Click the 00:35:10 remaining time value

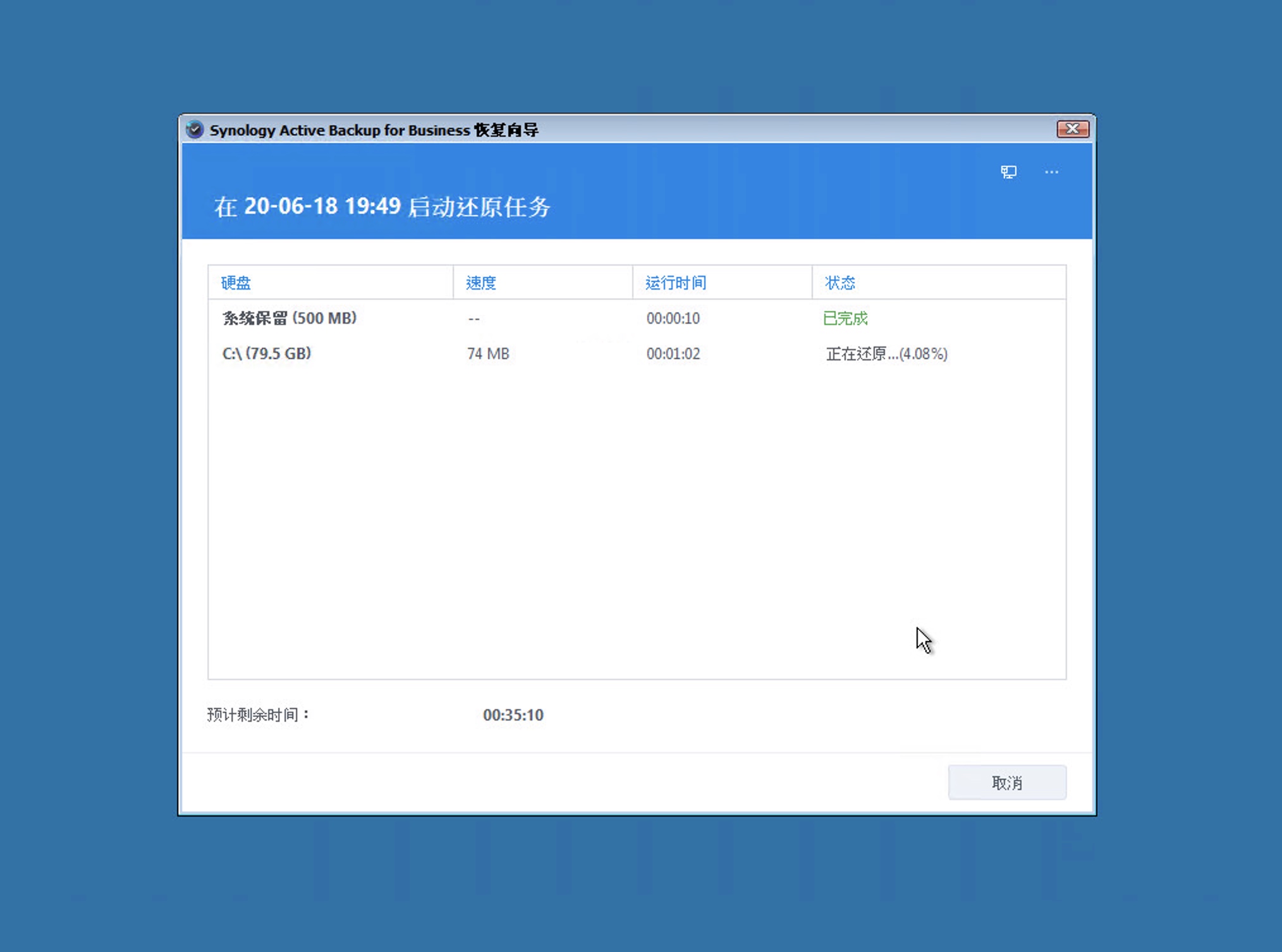(513, 715)
